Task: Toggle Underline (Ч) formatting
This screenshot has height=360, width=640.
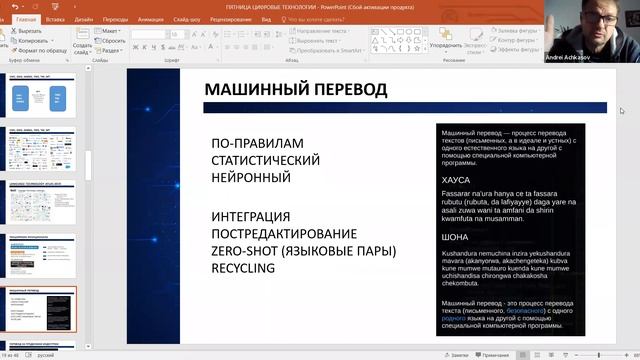Action: click(154, 48)
